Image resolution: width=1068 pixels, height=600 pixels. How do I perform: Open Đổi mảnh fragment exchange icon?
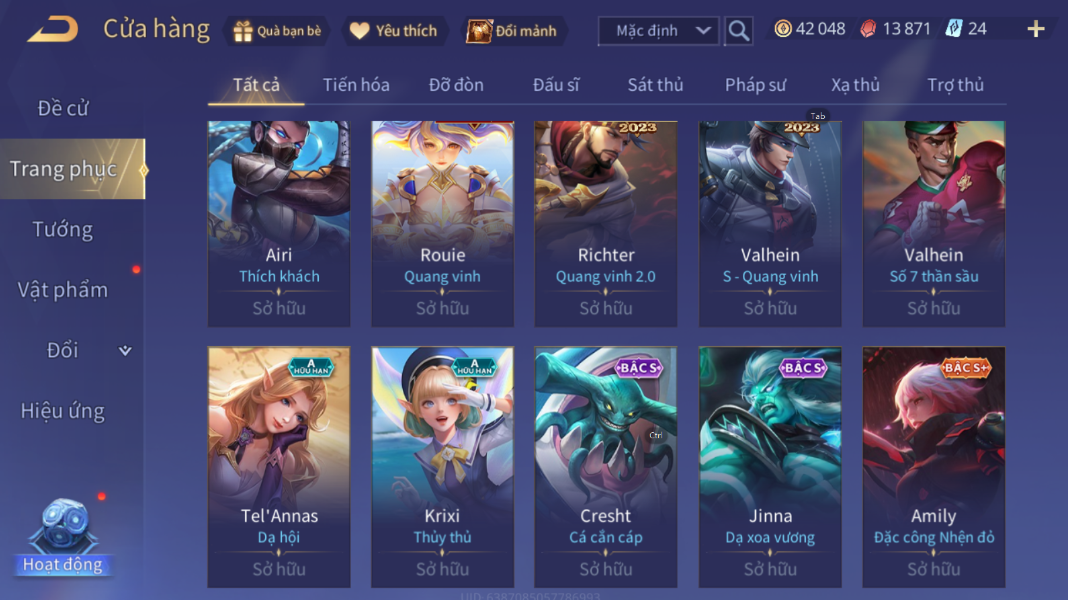pos(479,31)
